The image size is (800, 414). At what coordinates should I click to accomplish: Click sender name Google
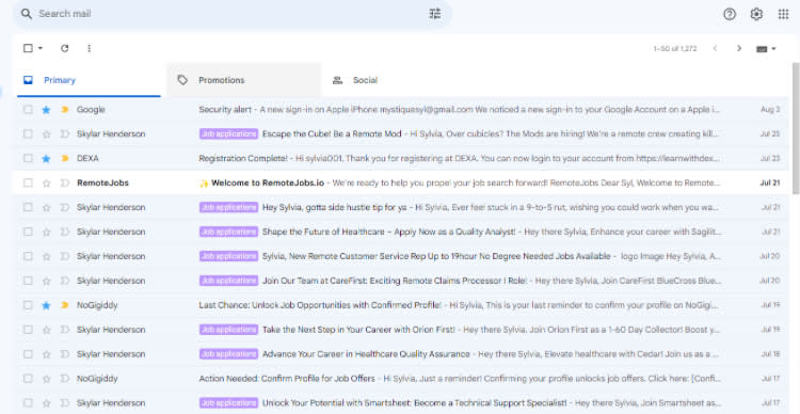pos(91,109)
